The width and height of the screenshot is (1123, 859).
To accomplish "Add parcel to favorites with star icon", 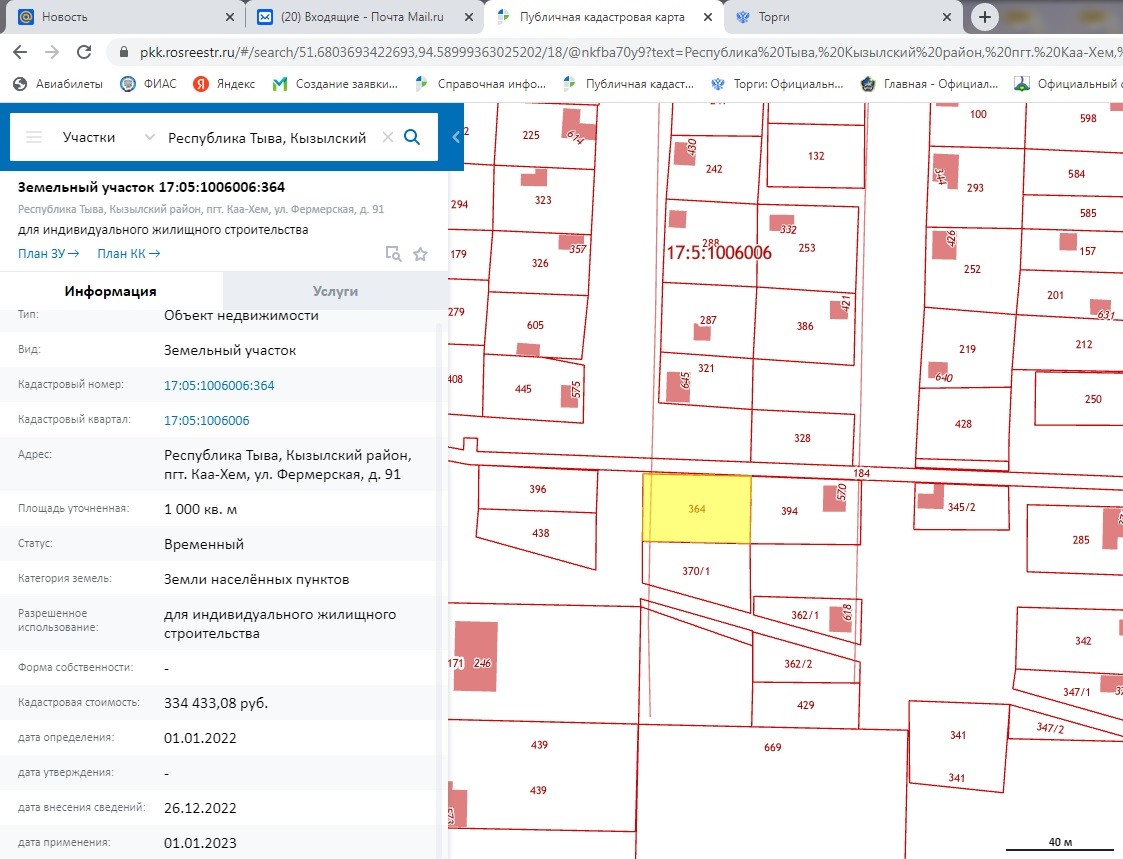I will tap(420, 254).
